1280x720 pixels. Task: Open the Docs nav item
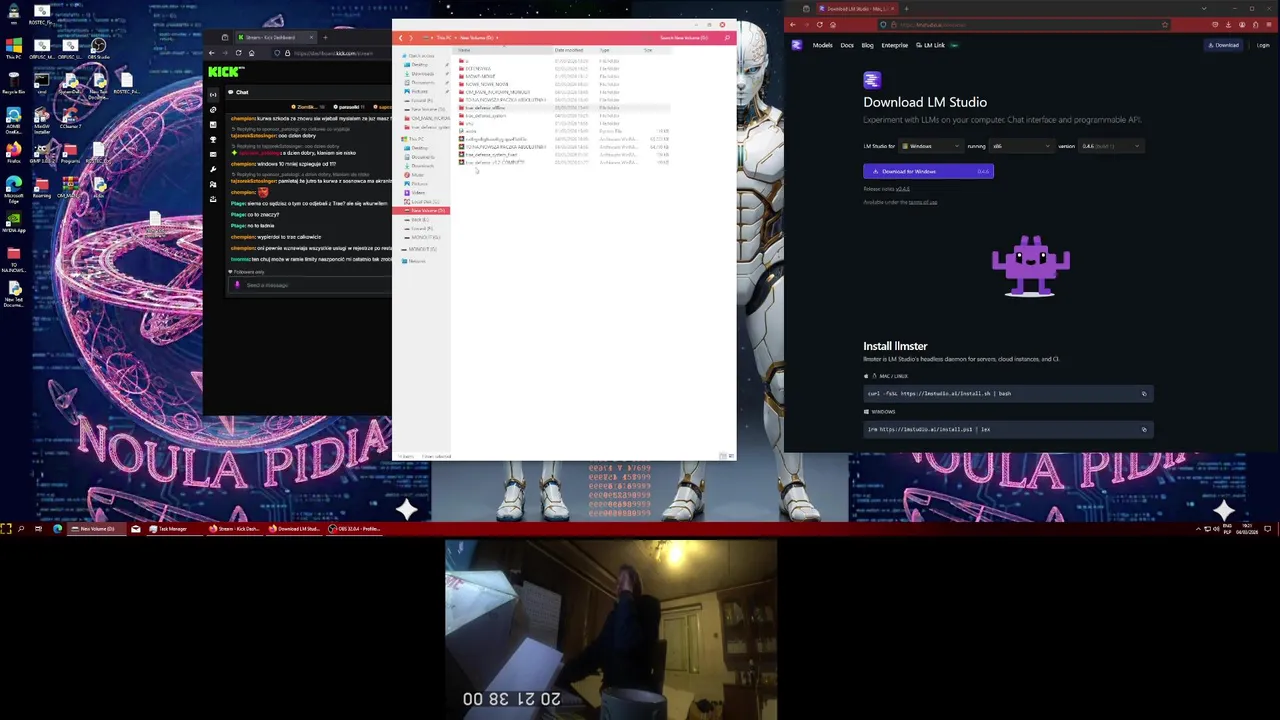tap(847, 45)
